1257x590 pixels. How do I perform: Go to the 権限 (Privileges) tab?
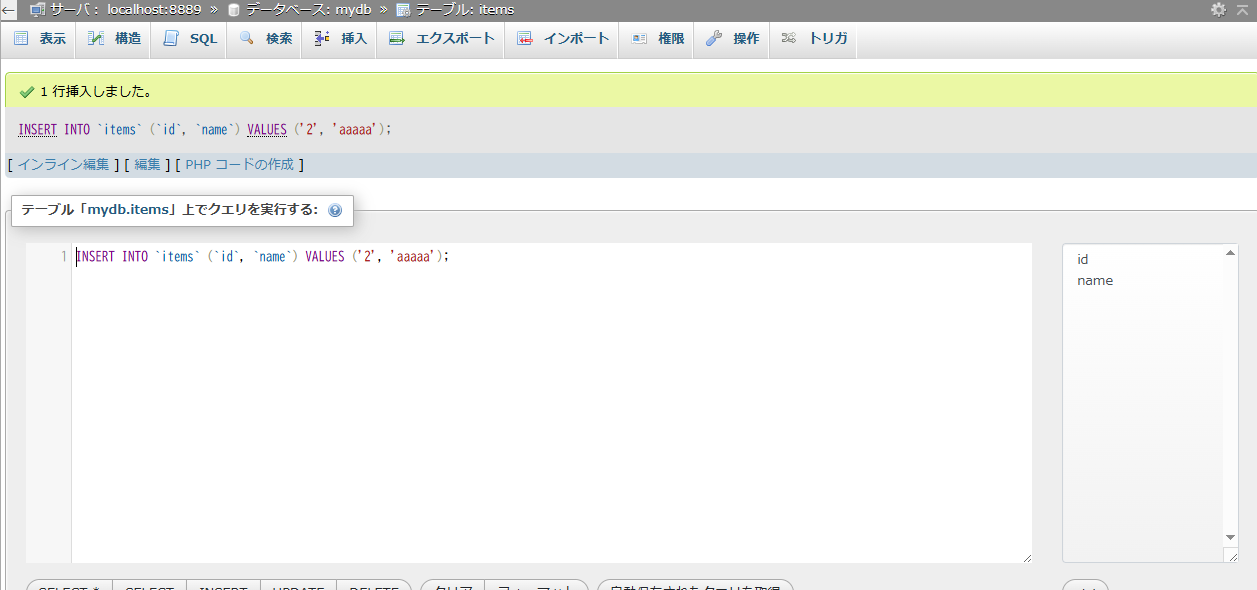(657, 39)
